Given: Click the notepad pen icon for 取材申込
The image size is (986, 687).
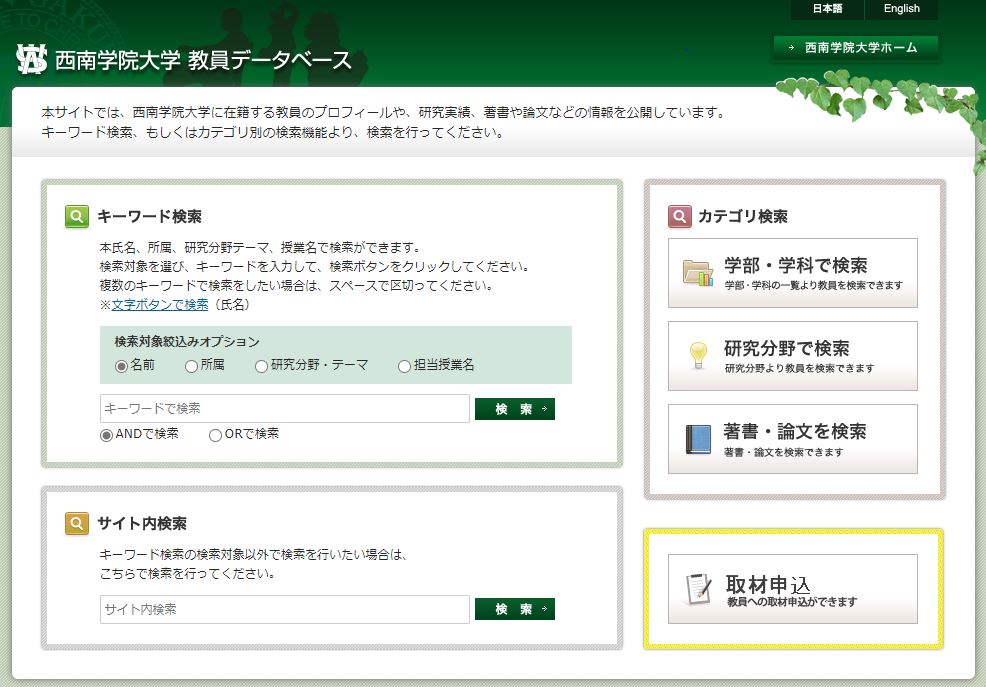Looking at the screenshot, I should pos(698,589).
